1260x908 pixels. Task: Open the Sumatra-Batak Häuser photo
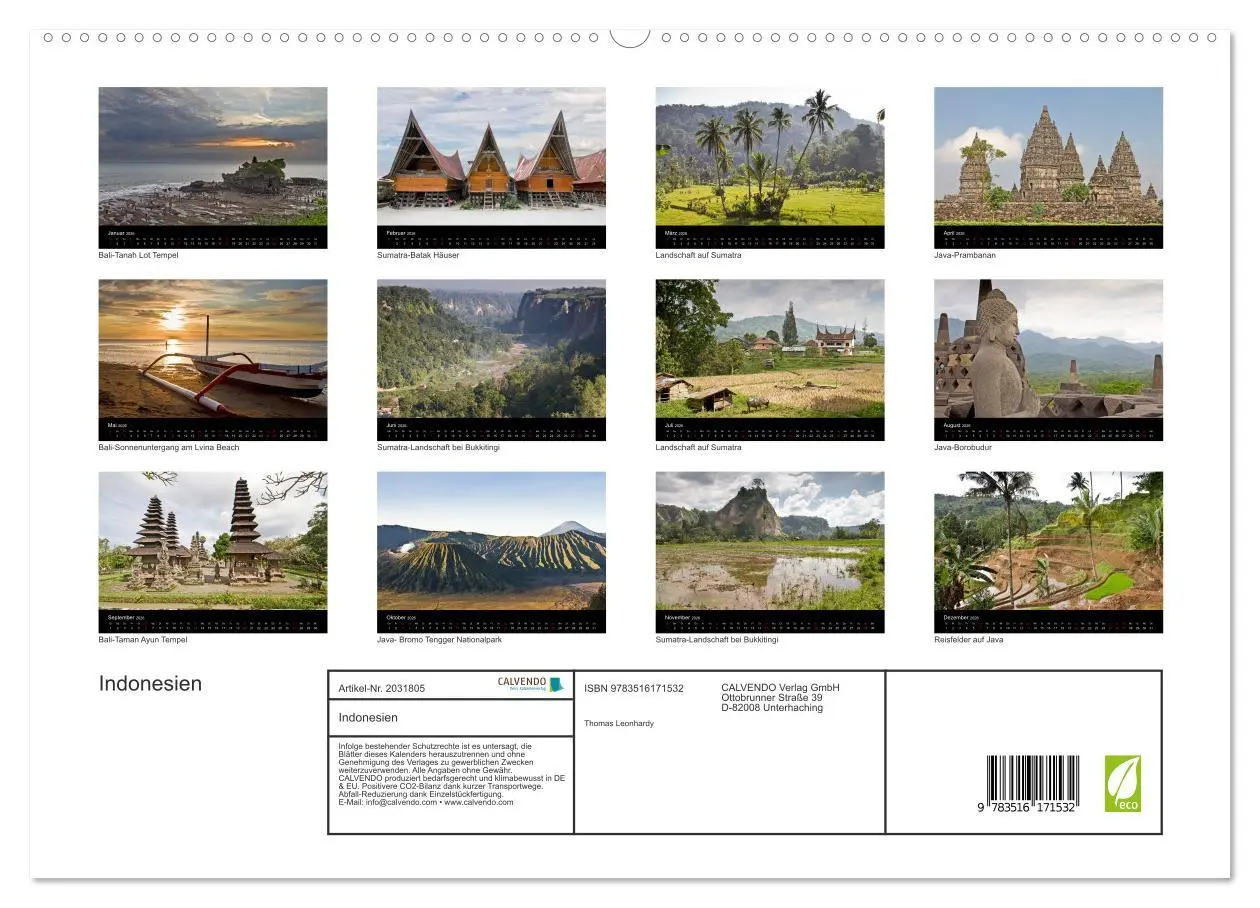491,156
